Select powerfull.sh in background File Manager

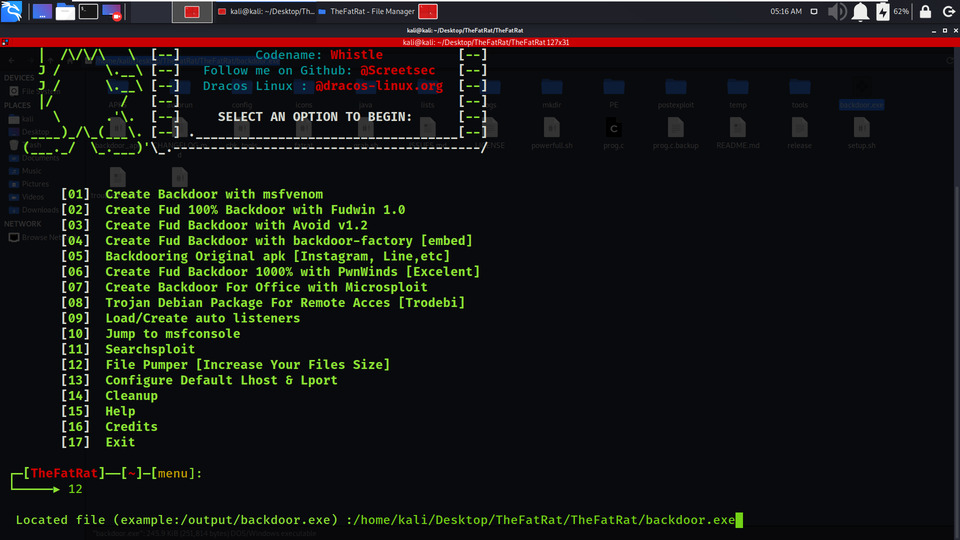552,134
